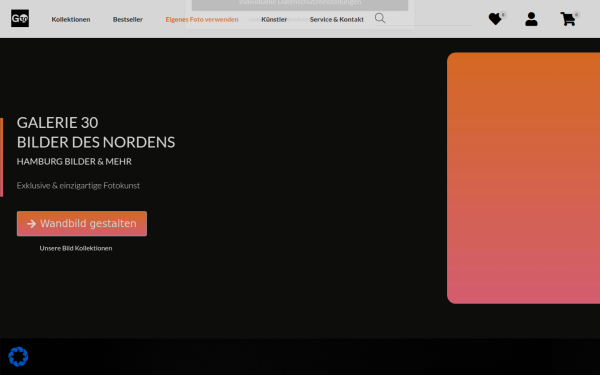This screenshot has width=600, height=375.
Task: Follow the Unsere Bild Kollektionen link
Action: 76,248
